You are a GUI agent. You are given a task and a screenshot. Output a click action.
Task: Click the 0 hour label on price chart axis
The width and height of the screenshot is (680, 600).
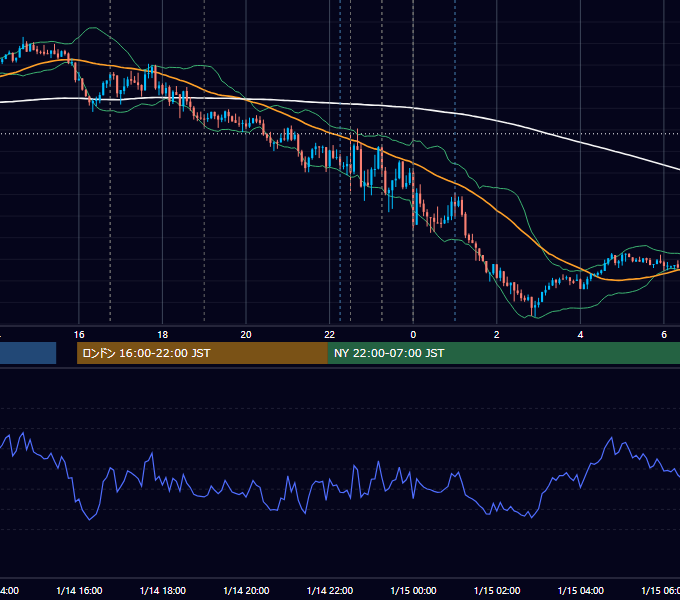point(413,335)
